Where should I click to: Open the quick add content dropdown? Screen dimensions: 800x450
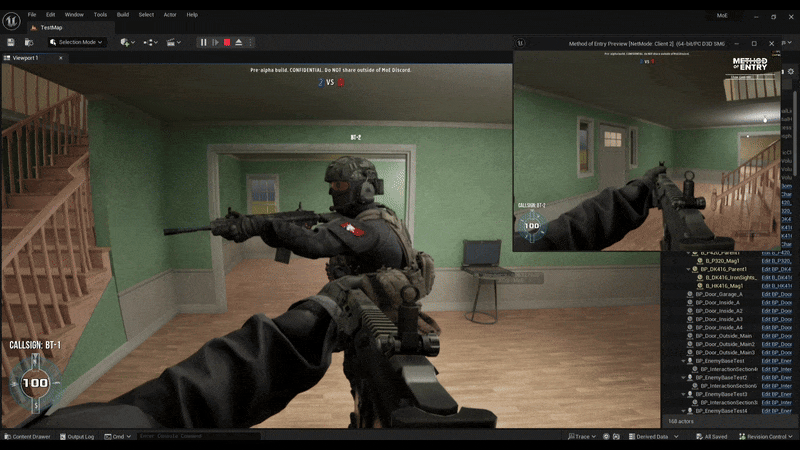tap(127, 42)
